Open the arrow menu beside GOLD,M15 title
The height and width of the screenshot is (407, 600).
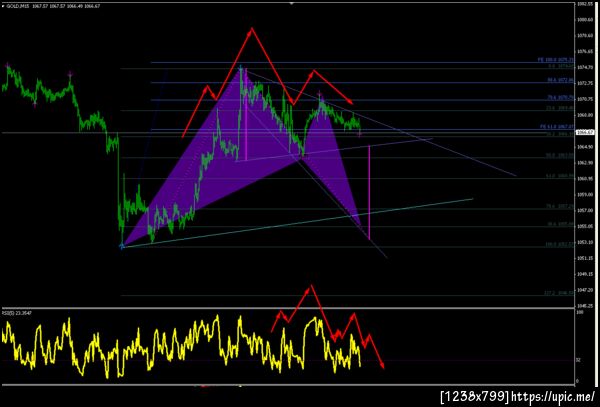coord(3,6)
